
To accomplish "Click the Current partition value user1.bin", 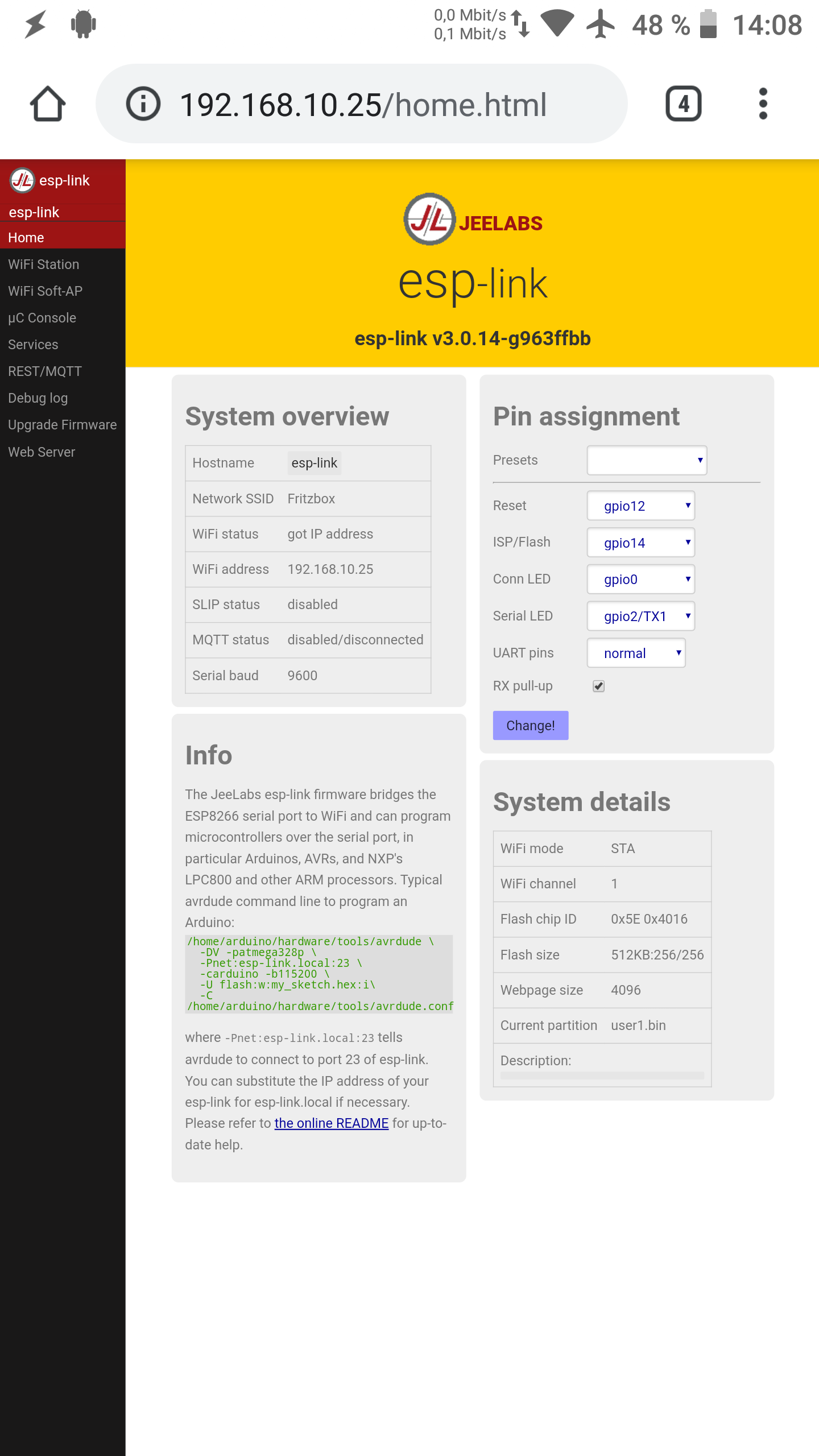I will (x=639, y=1025).
